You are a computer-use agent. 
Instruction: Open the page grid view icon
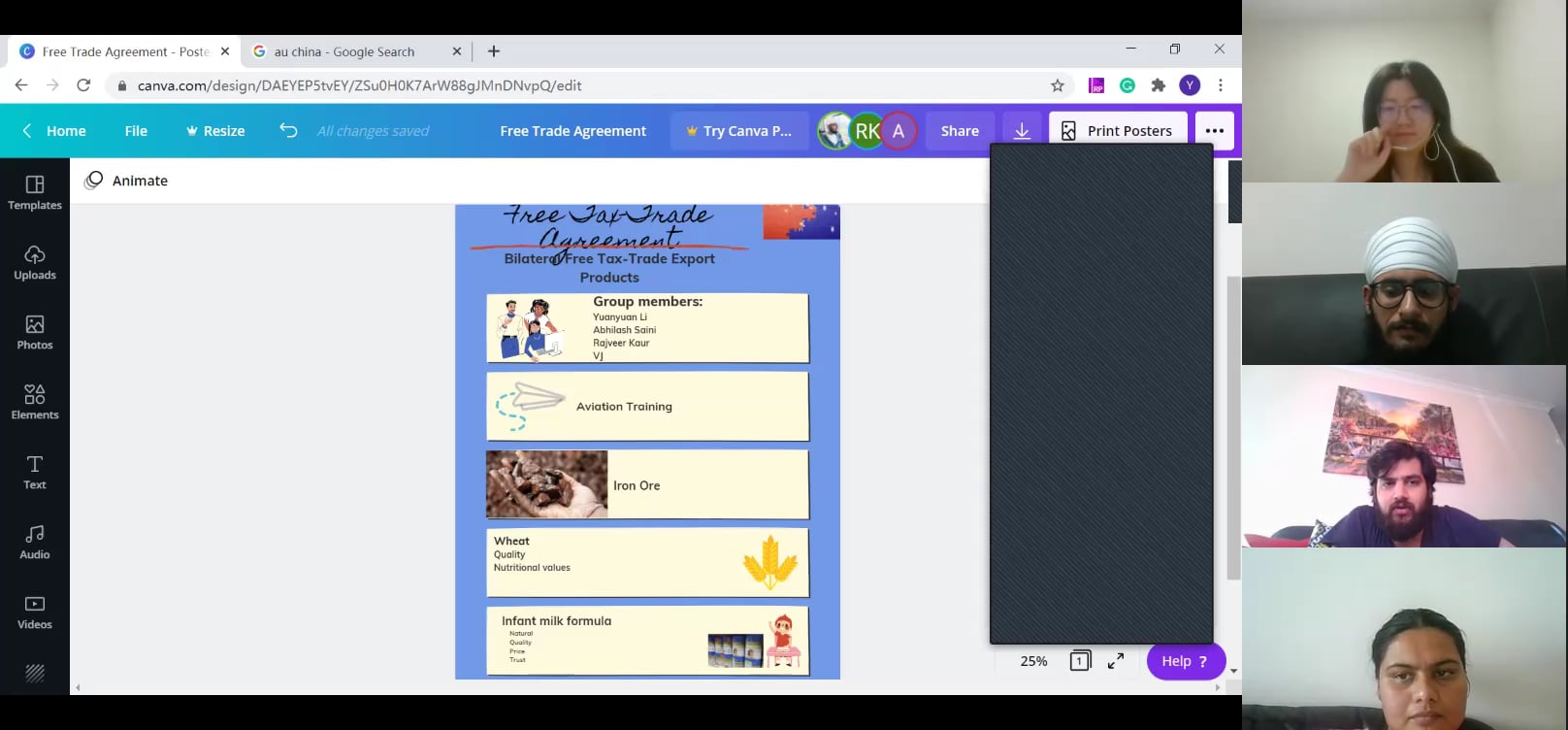point(1080,661)
